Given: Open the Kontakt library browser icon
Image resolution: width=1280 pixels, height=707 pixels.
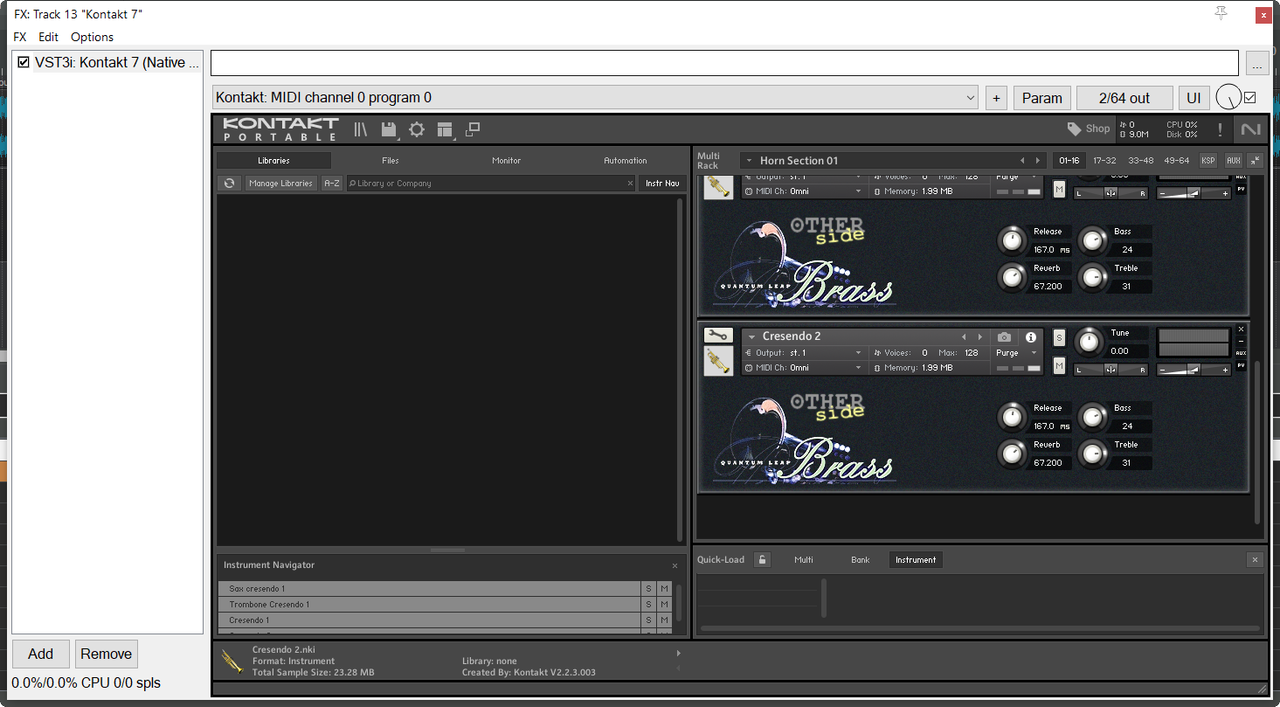Looking at the screenshot, I should pos(361,129).
